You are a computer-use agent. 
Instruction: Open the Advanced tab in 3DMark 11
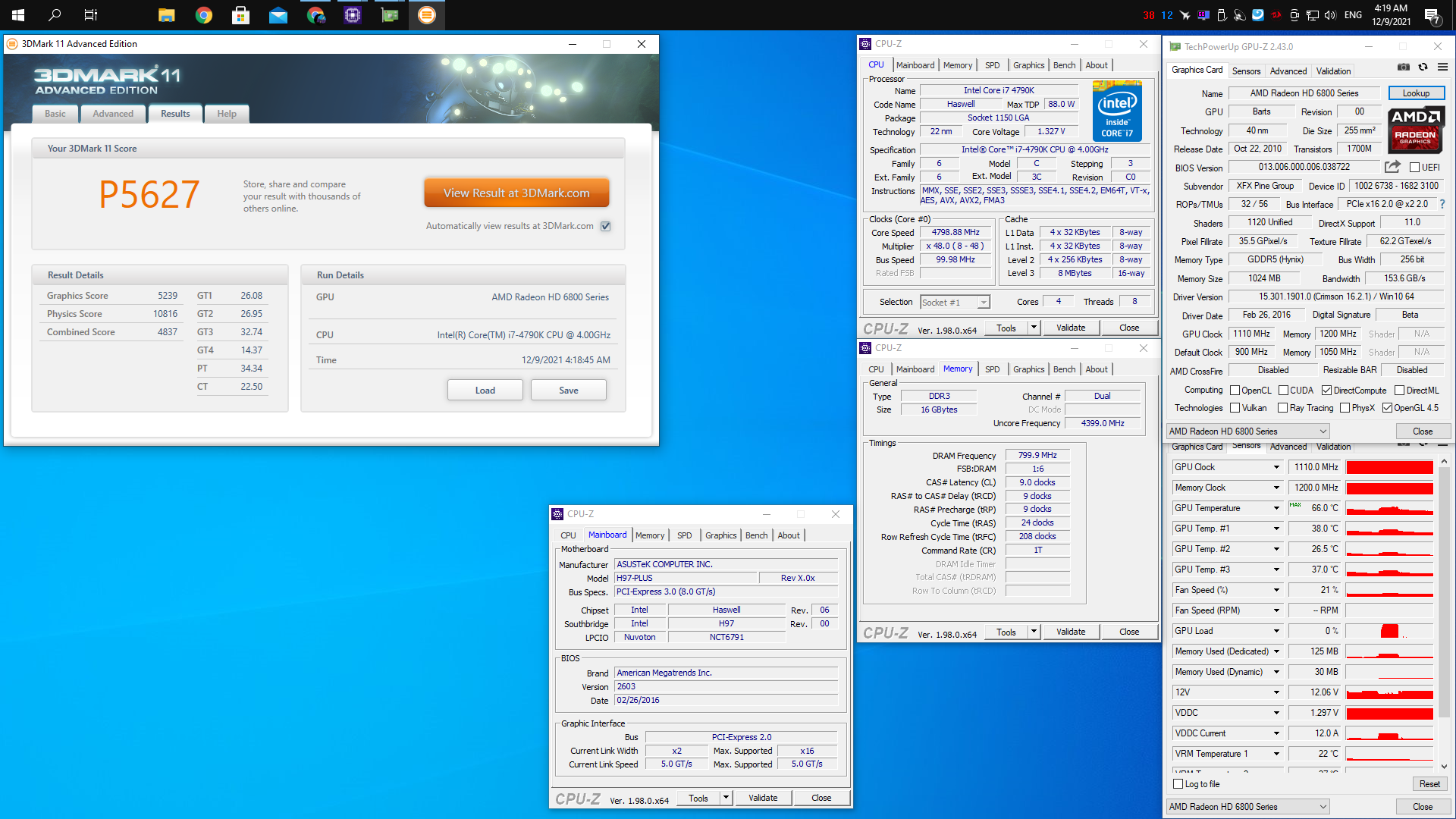(x=113, y=114)
